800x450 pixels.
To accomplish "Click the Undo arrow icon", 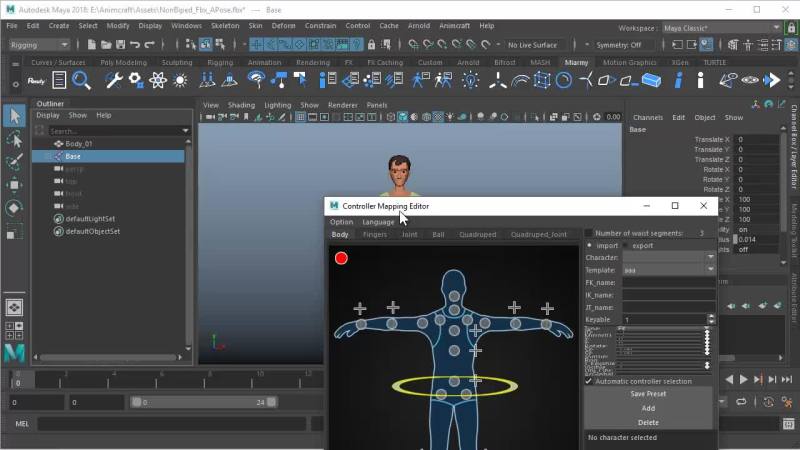I will pos(135,45).
